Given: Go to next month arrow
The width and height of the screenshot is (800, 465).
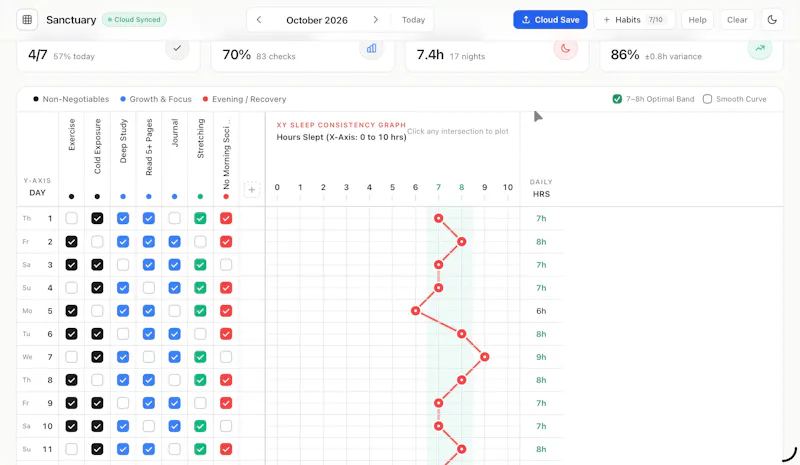Looking at the screenshot, I should 376,20.
